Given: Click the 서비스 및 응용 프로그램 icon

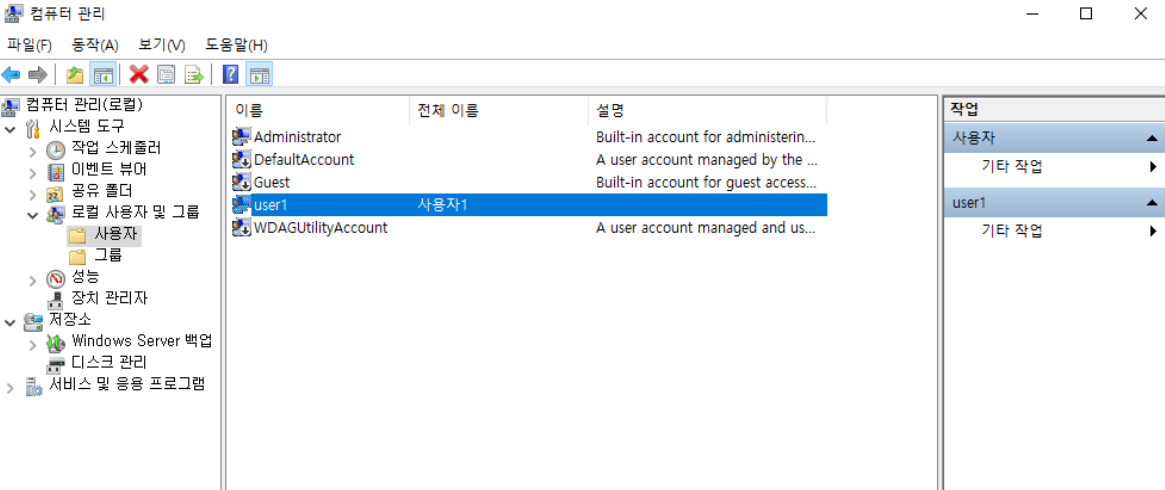Looking at the screenshot, I should click(33, 386).
